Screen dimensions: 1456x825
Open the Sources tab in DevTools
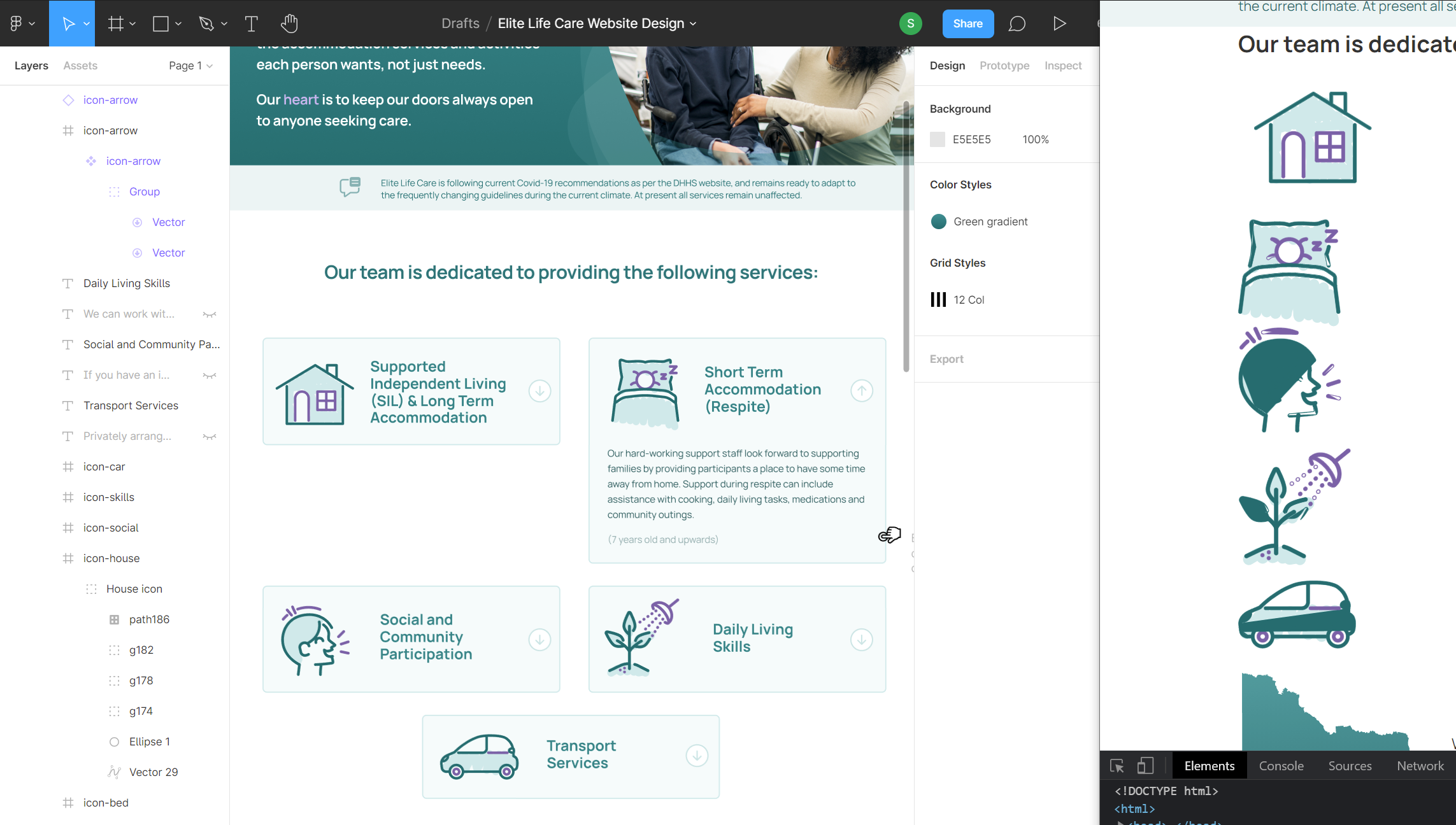point(1350,766)
